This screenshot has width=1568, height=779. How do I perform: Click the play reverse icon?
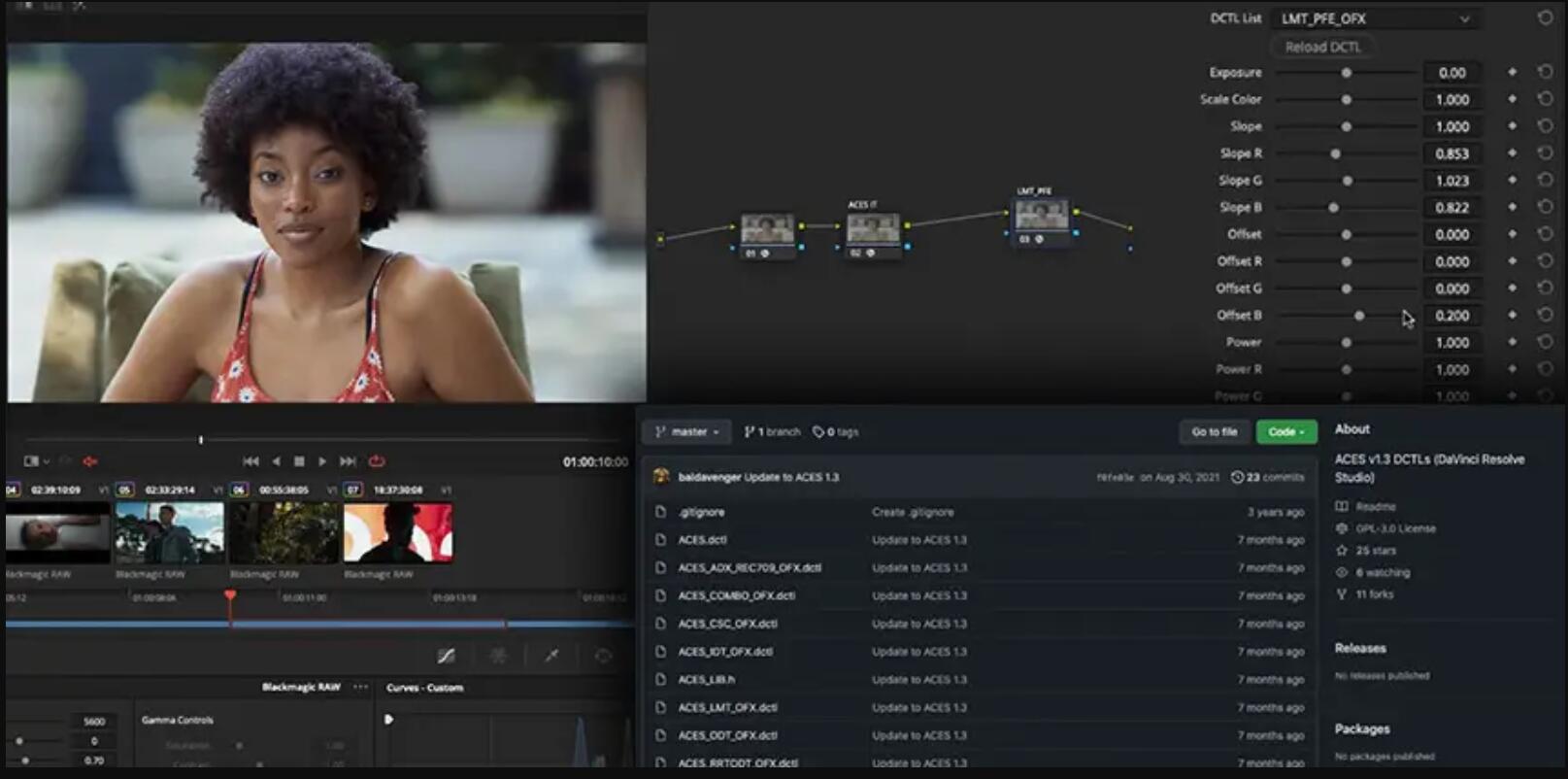pyautogui.click(x=276, y=461)
